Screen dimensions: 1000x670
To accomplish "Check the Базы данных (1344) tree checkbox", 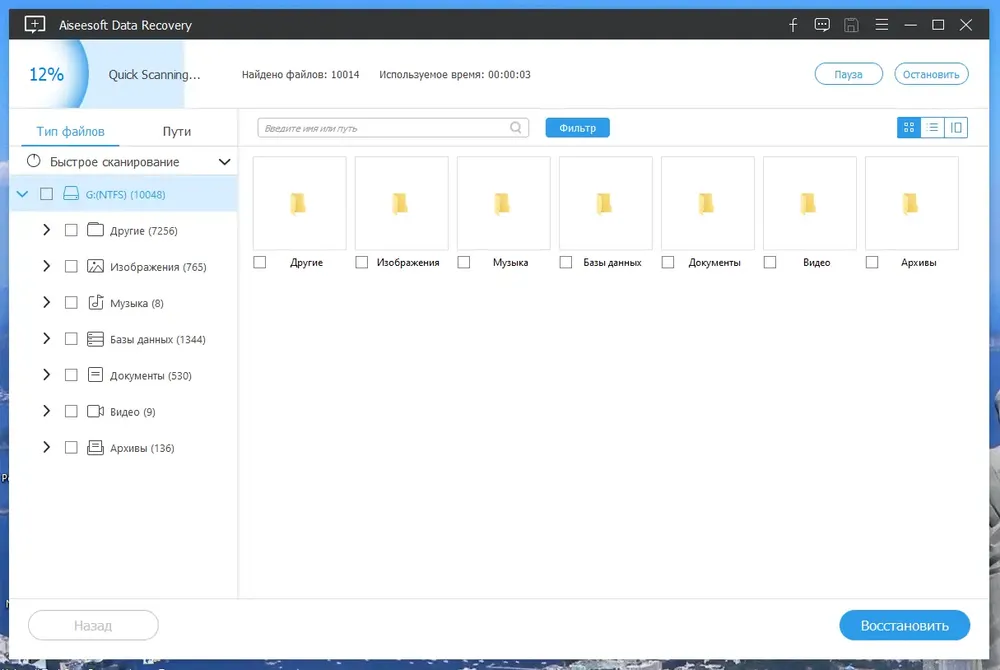I will pos(71,339).
